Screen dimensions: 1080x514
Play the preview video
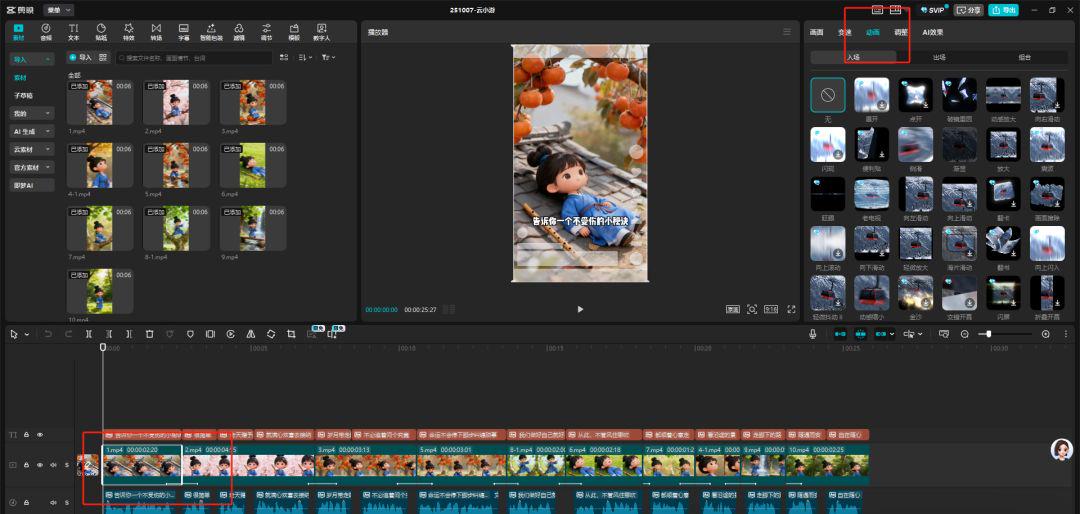click(580, 309)
